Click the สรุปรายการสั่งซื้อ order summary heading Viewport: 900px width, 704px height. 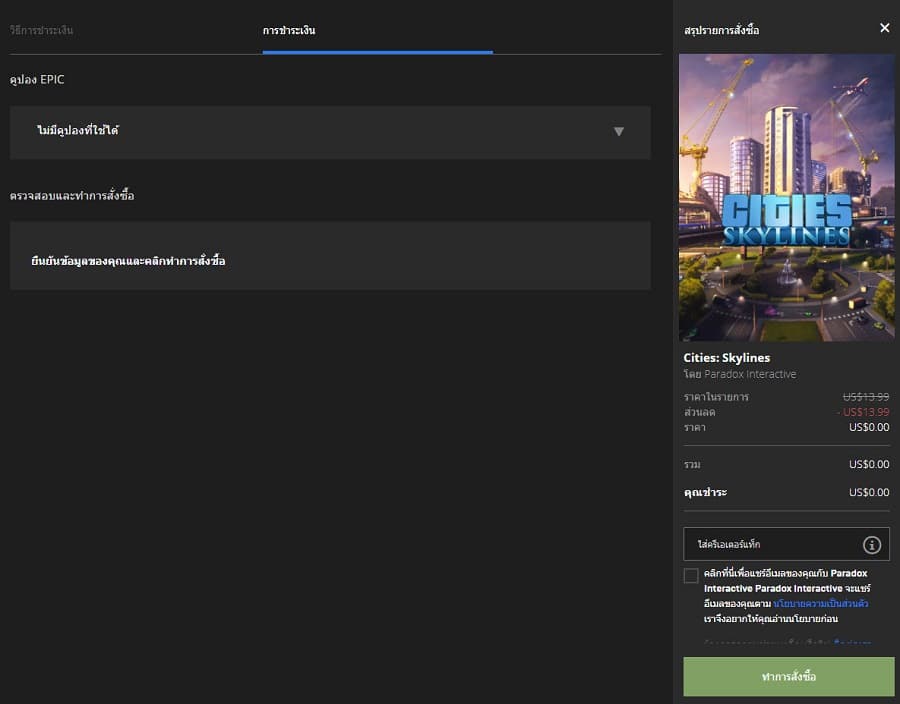(x=721, y=30)
